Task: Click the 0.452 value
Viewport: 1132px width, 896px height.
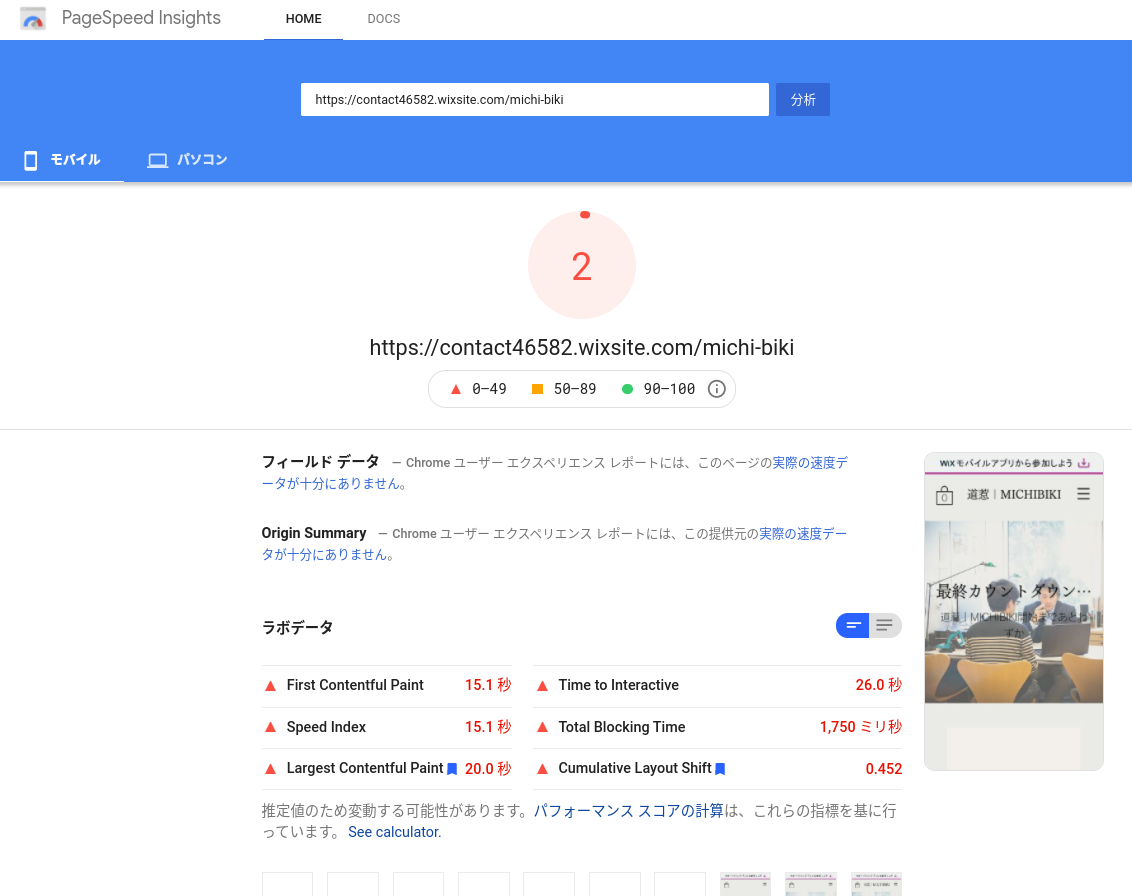Action: coord(884,769)
